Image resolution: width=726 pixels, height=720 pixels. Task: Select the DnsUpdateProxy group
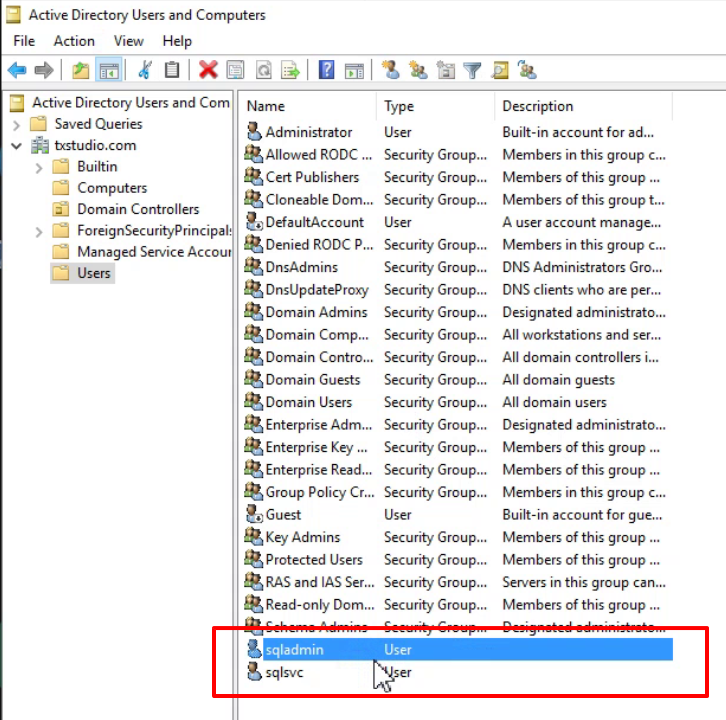click(317, 289)
